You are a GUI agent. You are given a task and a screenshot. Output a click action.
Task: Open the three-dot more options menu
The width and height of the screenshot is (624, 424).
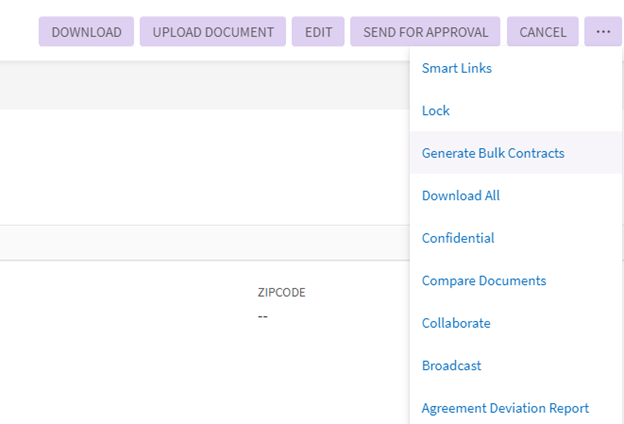click(602, 32)
